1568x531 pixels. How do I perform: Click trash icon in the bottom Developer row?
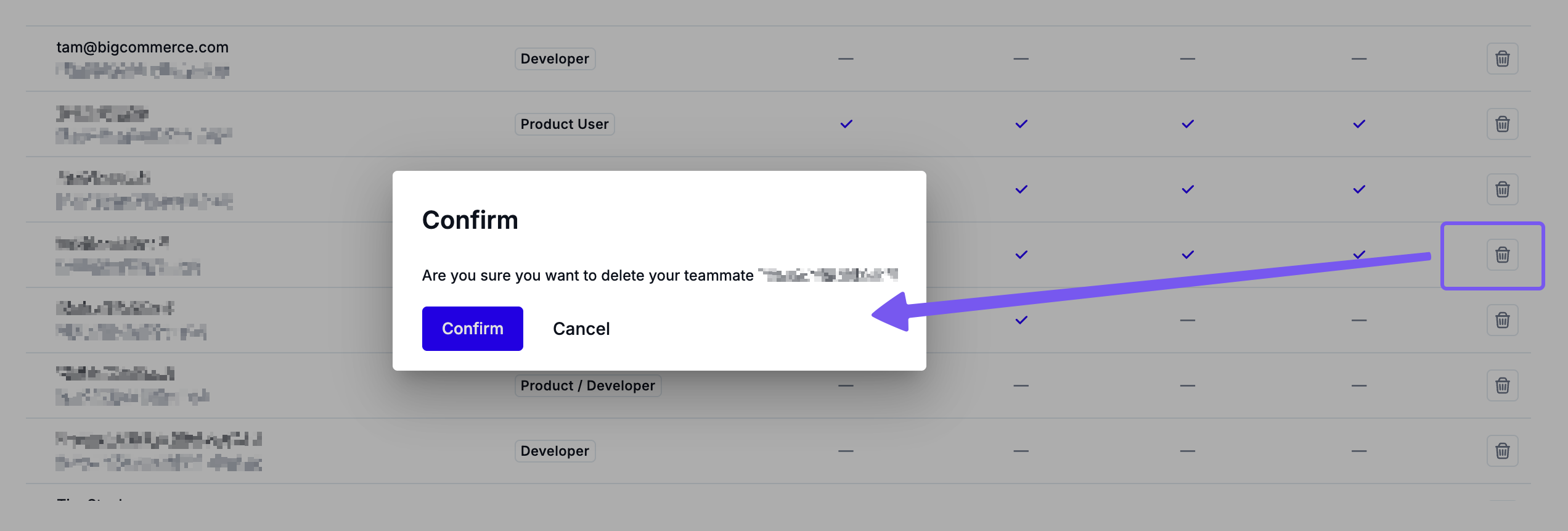(x=1502, y=451)
